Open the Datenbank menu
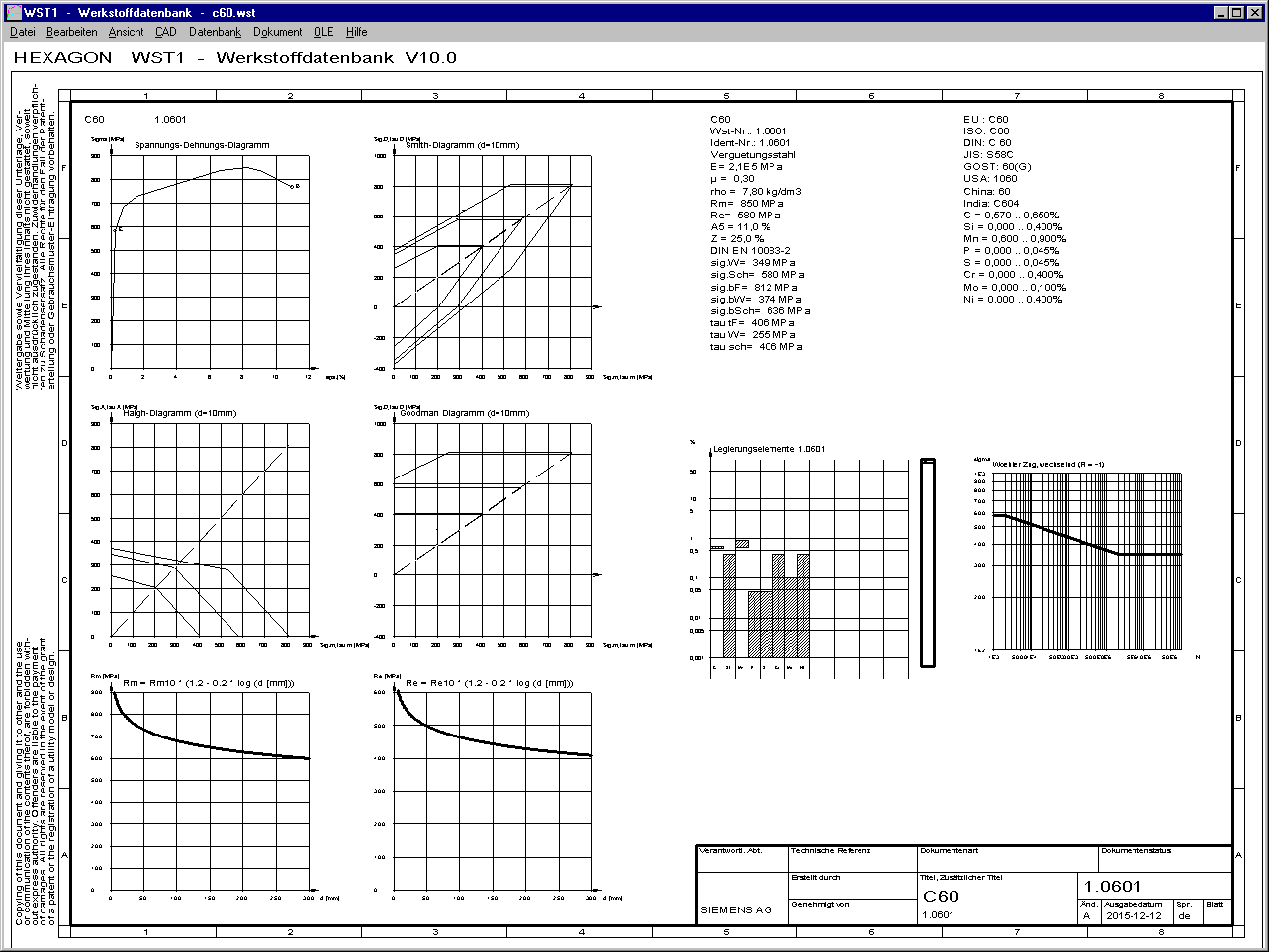This screenshot has height=952, width=1269. tap(215, 32)
